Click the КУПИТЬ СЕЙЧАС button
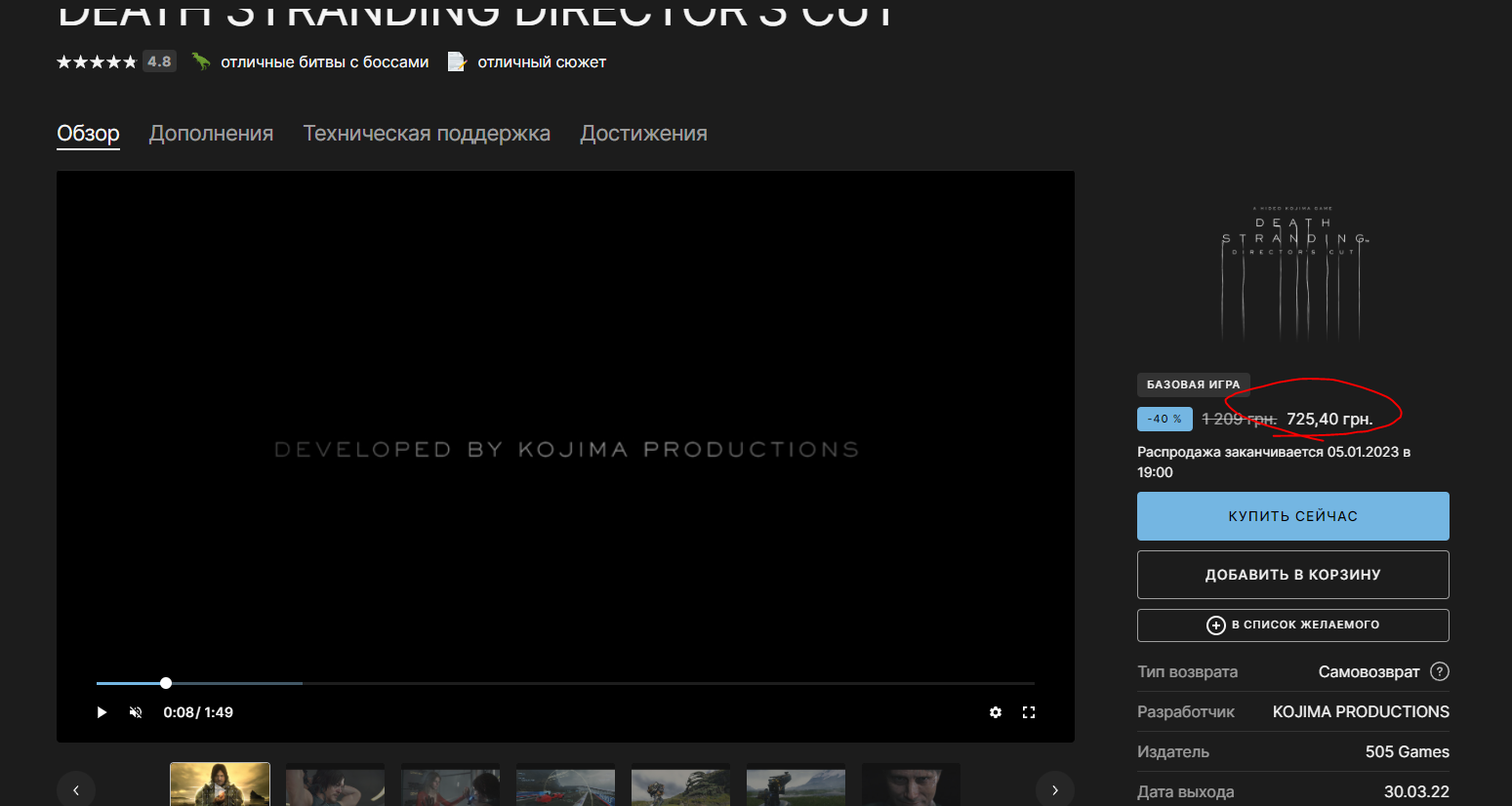This screenshot has height=806, width=1512. [x=1292, y=516]
